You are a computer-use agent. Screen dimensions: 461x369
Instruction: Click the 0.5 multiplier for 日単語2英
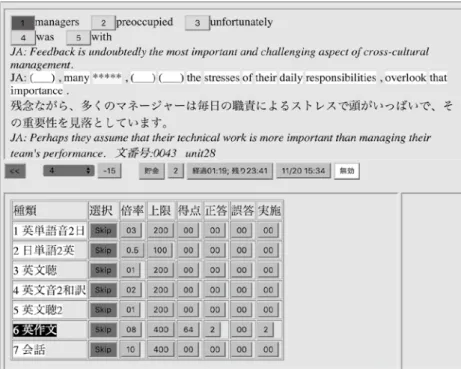[x=132, y=250]
